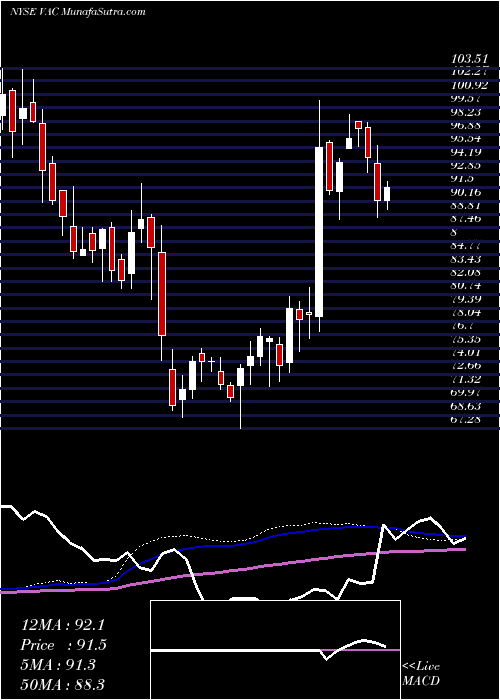Click the 12MA : 92.1 readout
Screen dimensions: 500x700
pyautogui.click(x=62, y=625)
